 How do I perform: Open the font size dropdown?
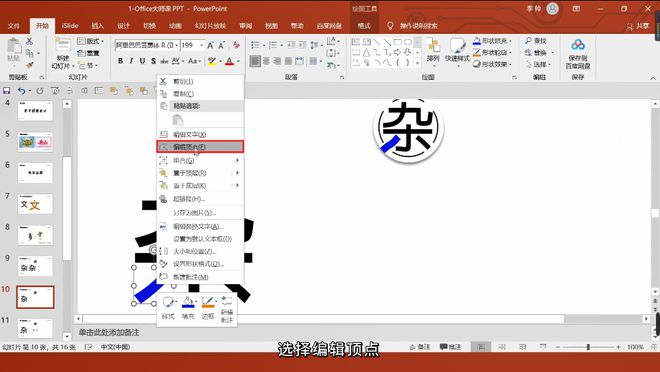coord(202,45)
